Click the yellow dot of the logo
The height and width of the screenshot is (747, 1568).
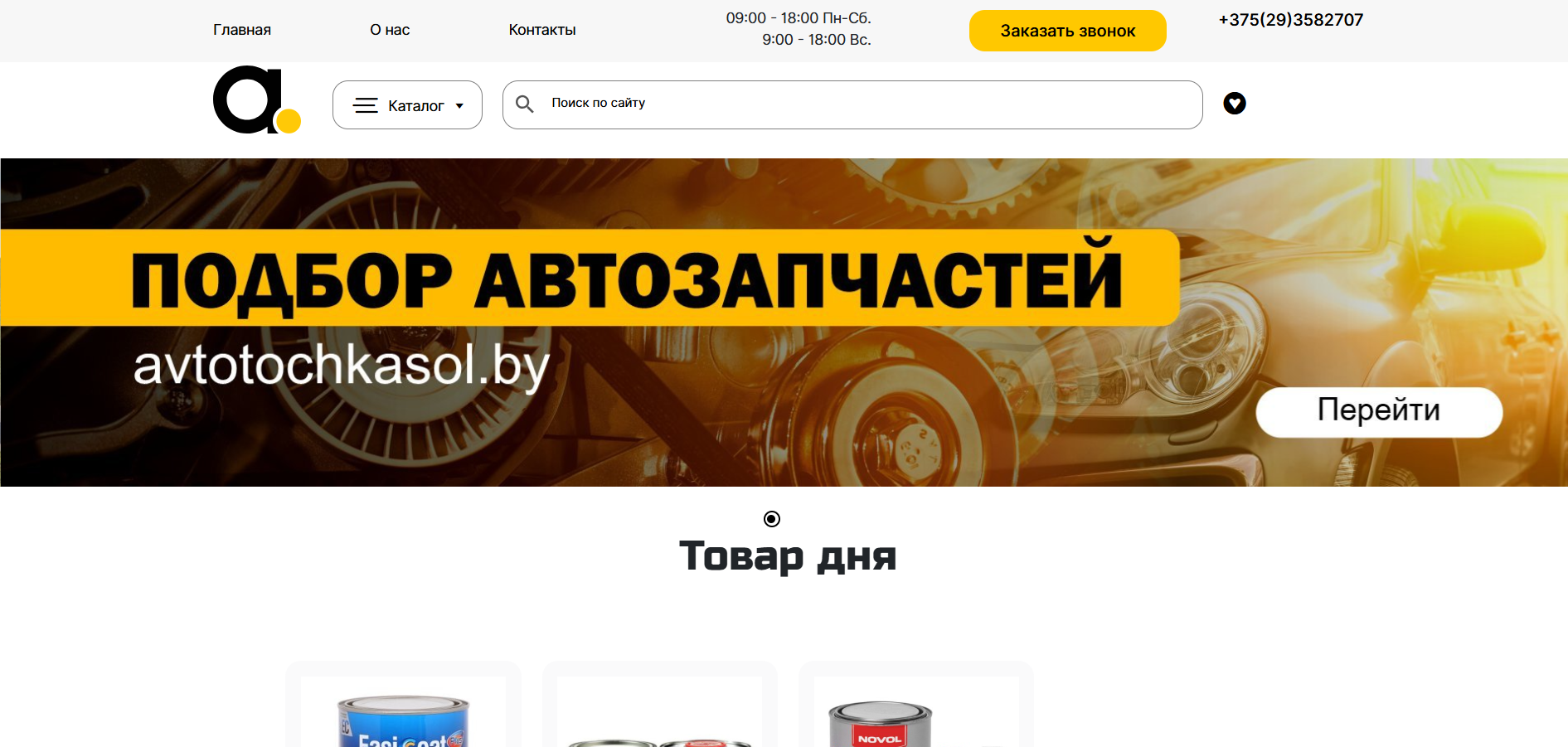click(289, 121)
